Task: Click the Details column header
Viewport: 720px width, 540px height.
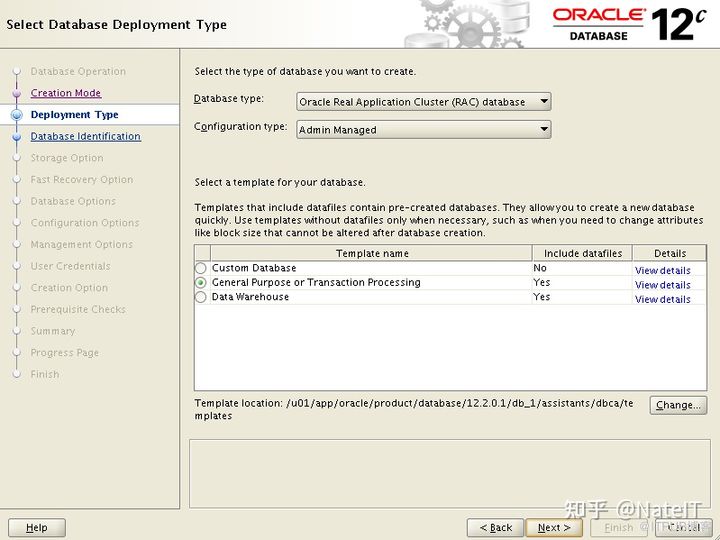Action: 669,253
